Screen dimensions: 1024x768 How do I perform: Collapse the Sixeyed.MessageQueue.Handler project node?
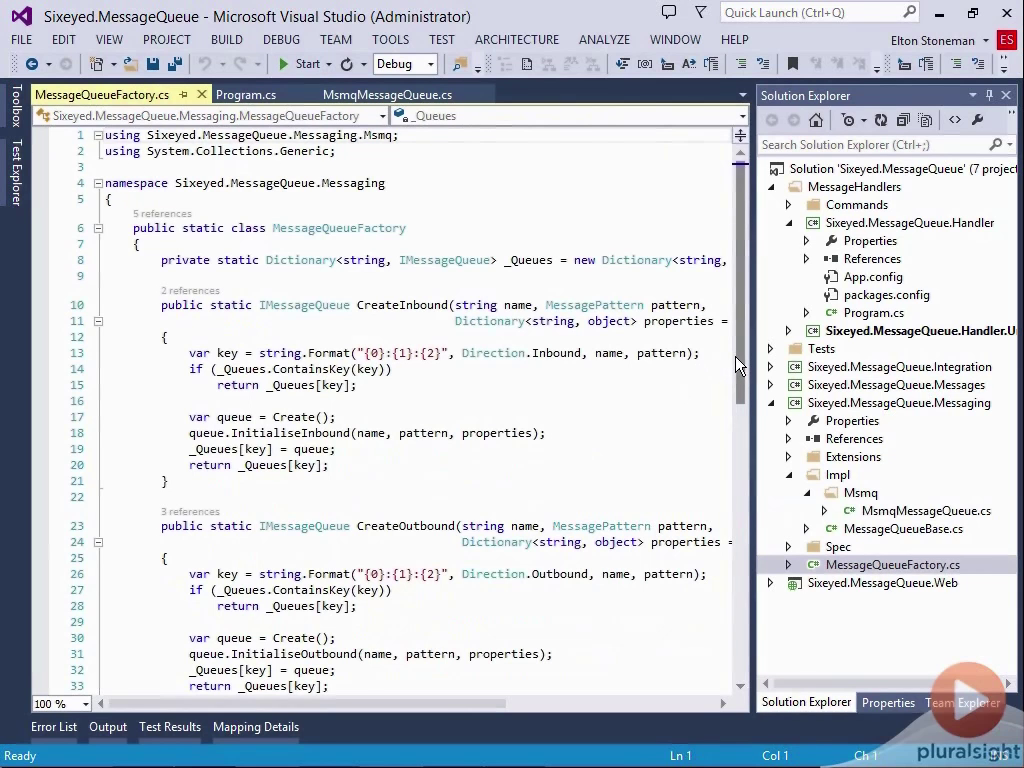click(x=789, y=223)
